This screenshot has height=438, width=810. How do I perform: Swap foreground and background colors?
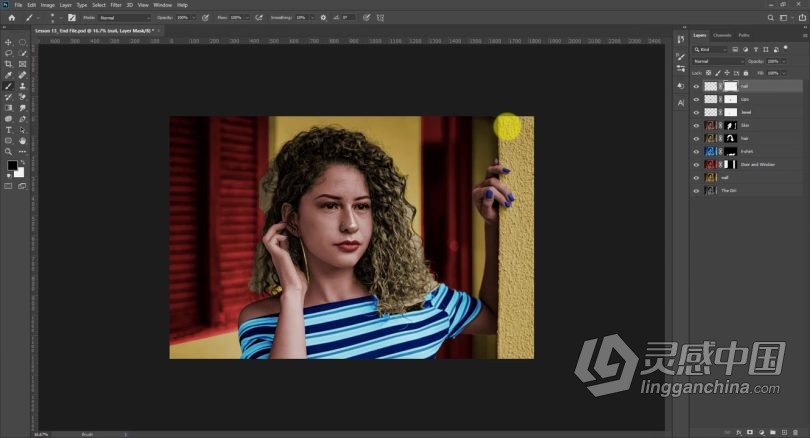pyautogui.click(x=22, y=163)
